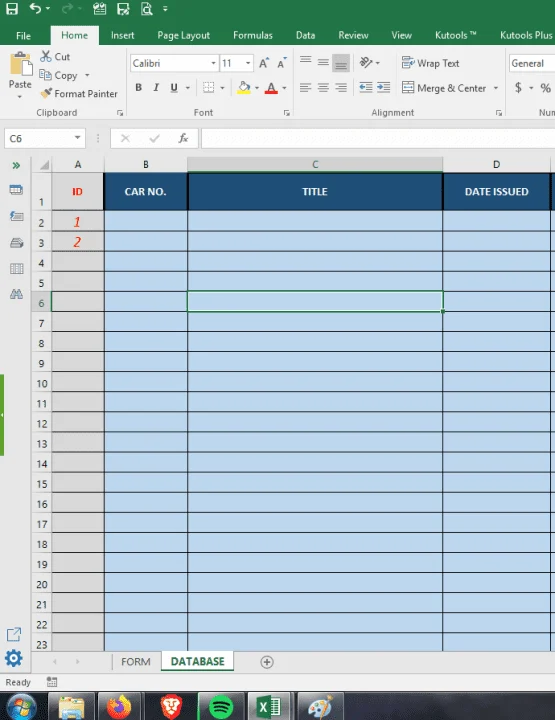Image resolution: width=555 pixels, height=720 pixels.
Task: Click Decrease Indent icon
Action: pyautogui.click(x=366, y=87)
